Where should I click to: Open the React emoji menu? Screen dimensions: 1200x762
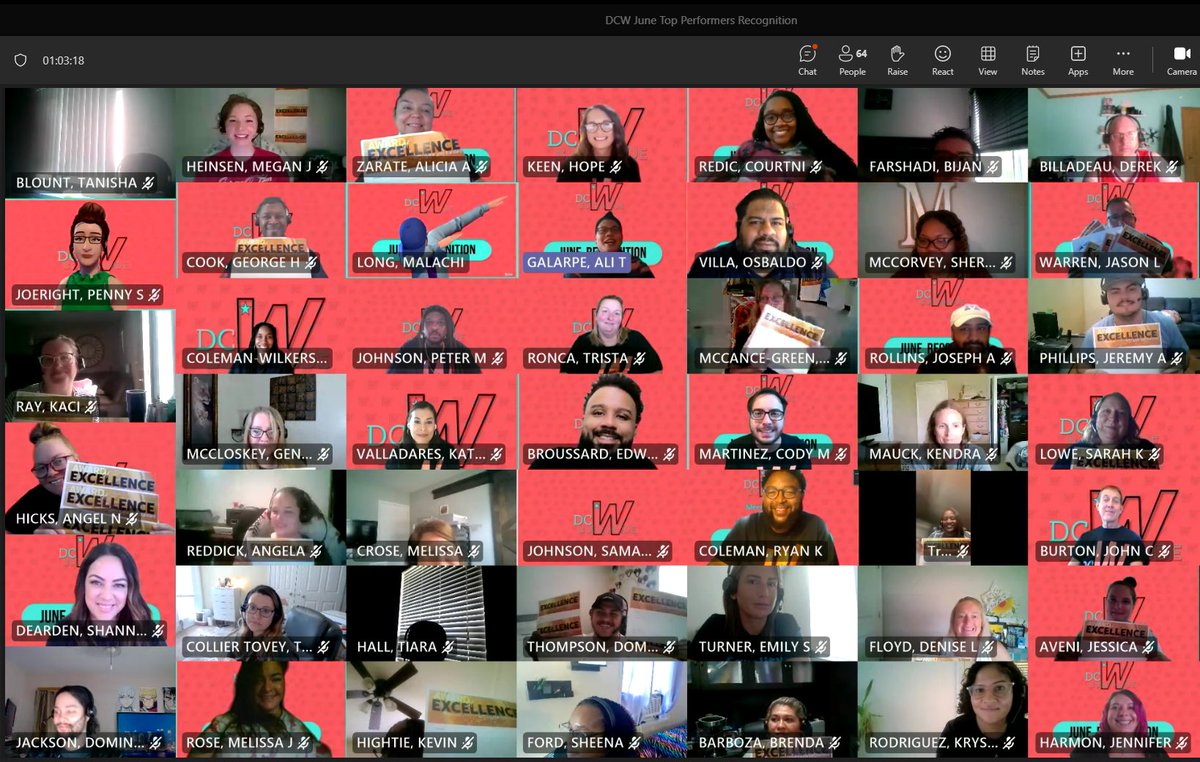point(942,60)
